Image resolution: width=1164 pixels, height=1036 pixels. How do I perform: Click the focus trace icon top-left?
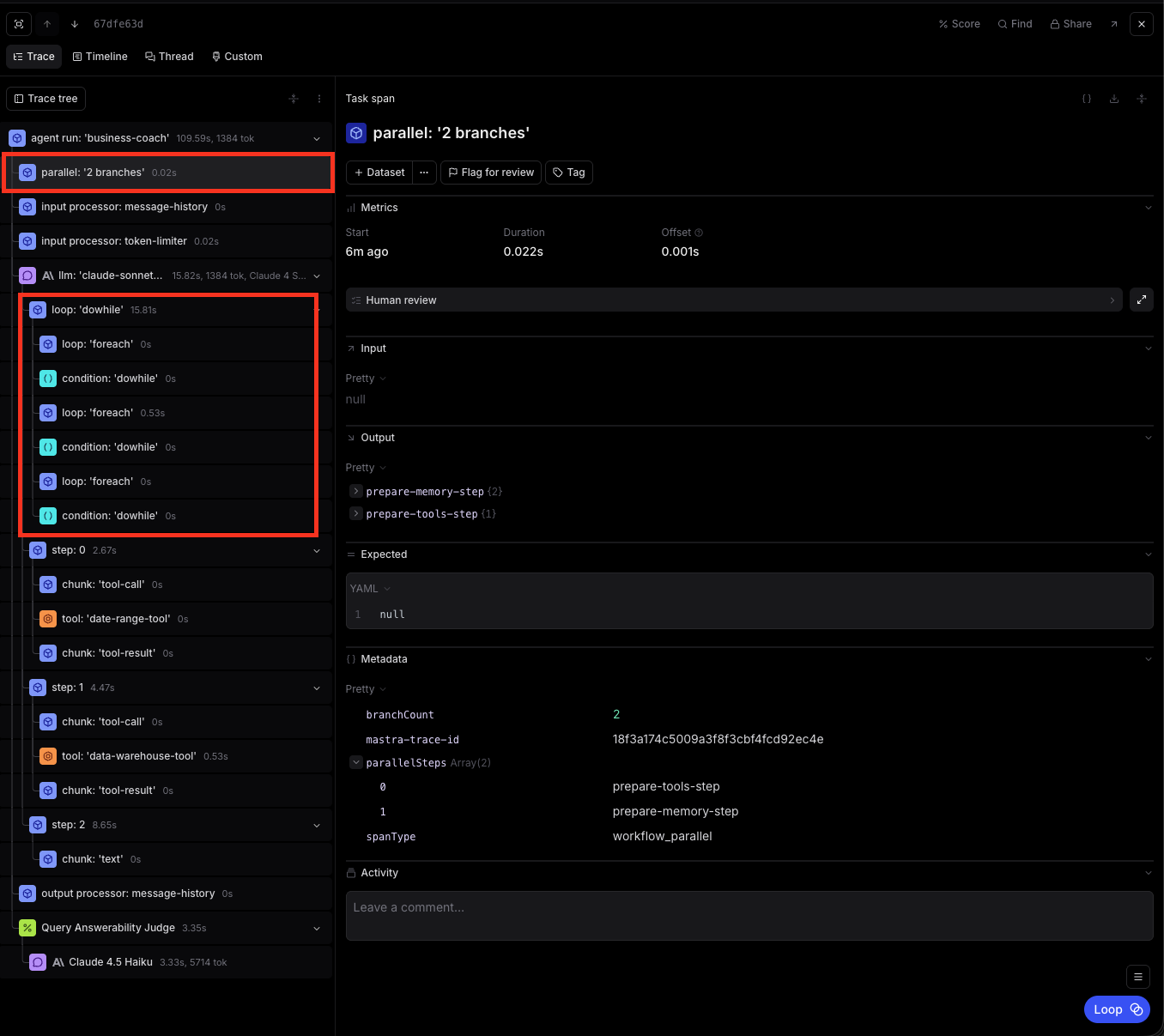(19, 24)
